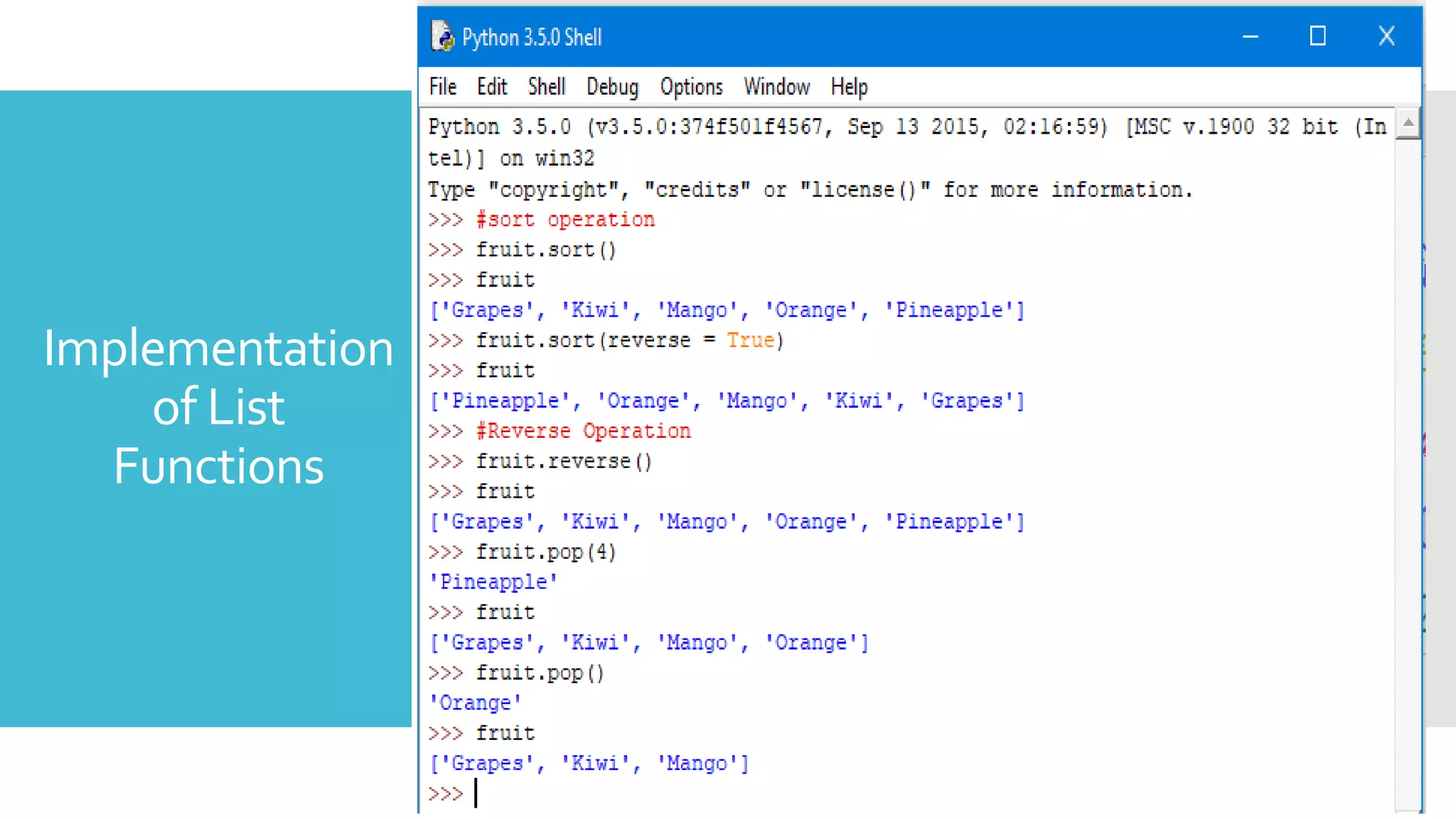This screenshot has height=819, width=1456.
Task: Click the 'Pineapple' pop output line
Action: click(493, 582)
